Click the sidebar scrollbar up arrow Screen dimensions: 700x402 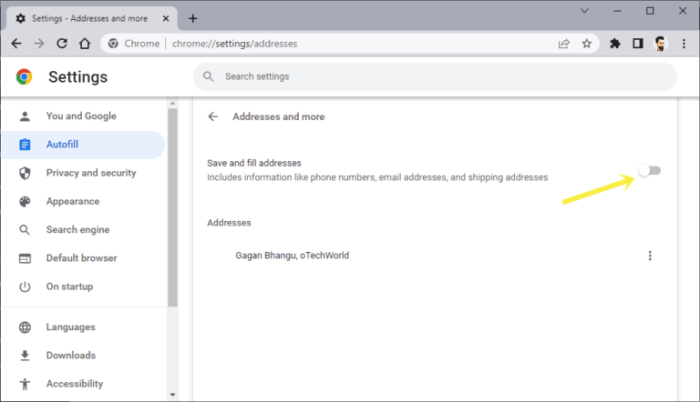click(173, 104)
